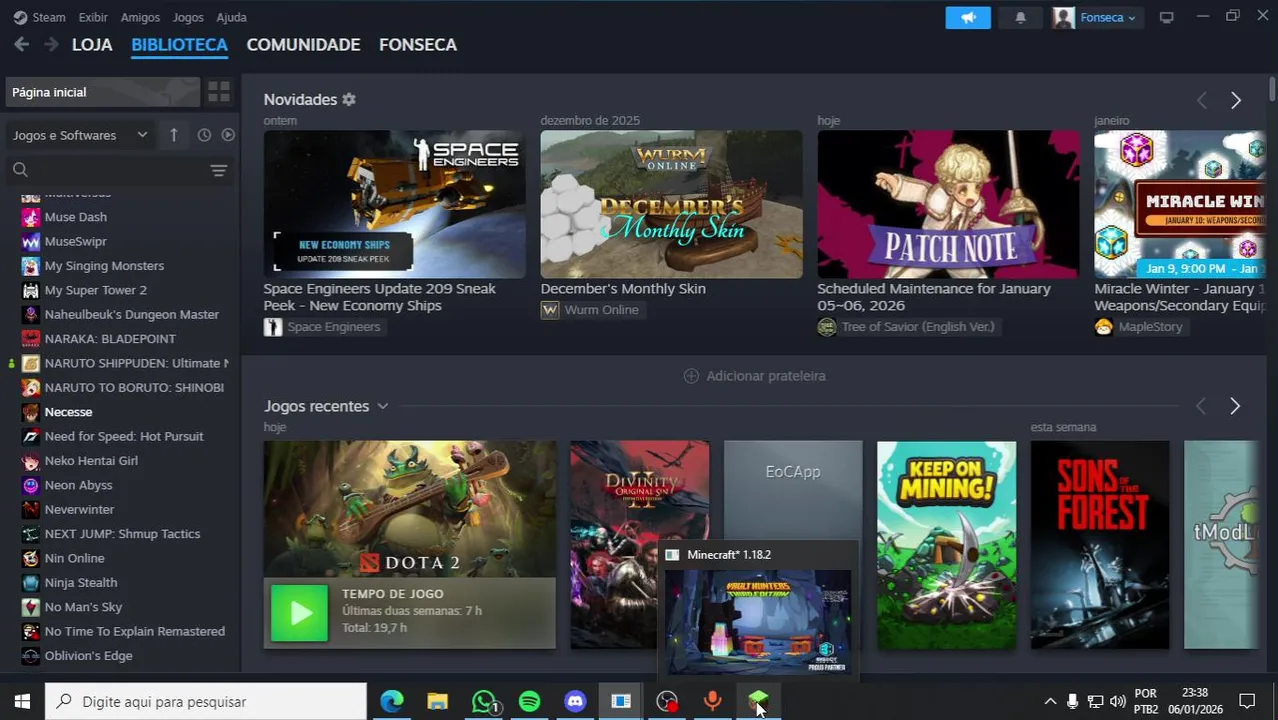1278x720 pixels.
Task: Go to Página inicial
Action: tap(102, 92)
